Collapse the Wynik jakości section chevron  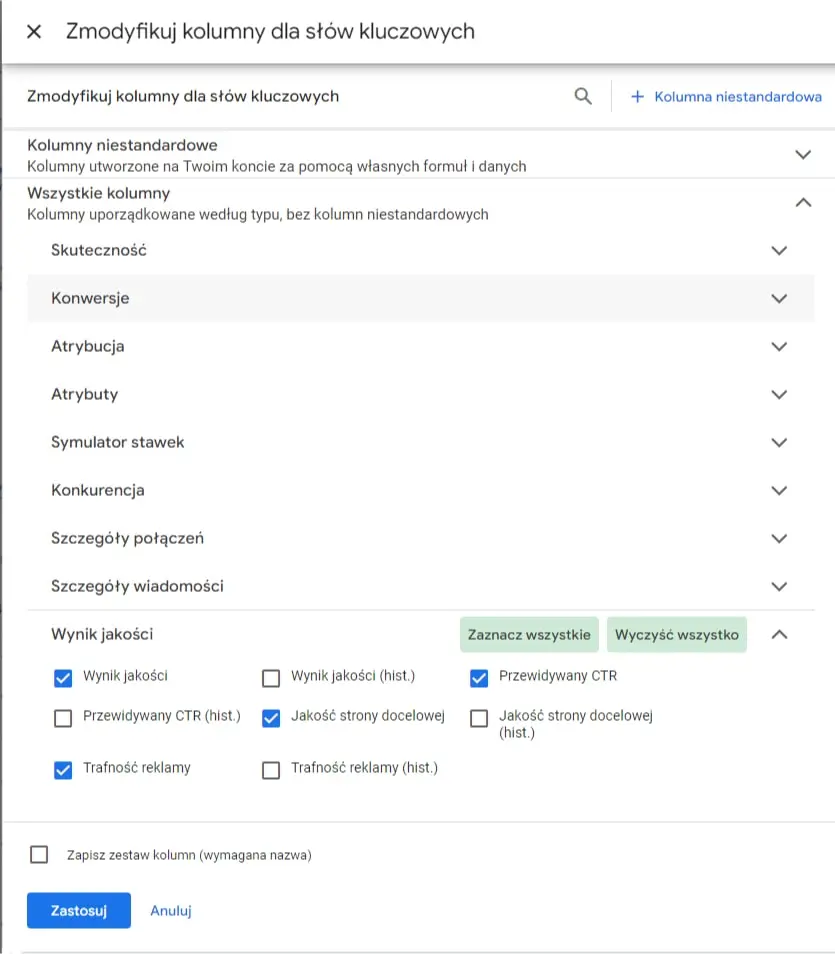coord(780,634)
